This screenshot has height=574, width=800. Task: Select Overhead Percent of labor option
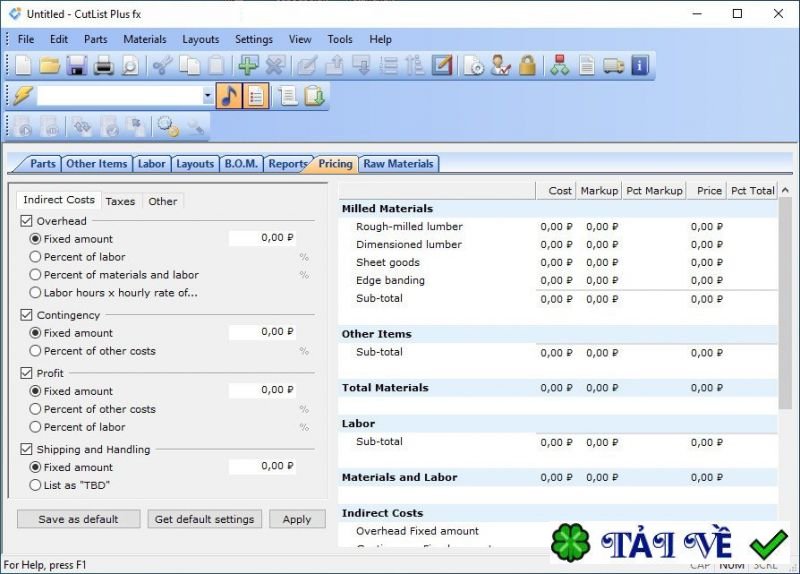pos(35,257)
